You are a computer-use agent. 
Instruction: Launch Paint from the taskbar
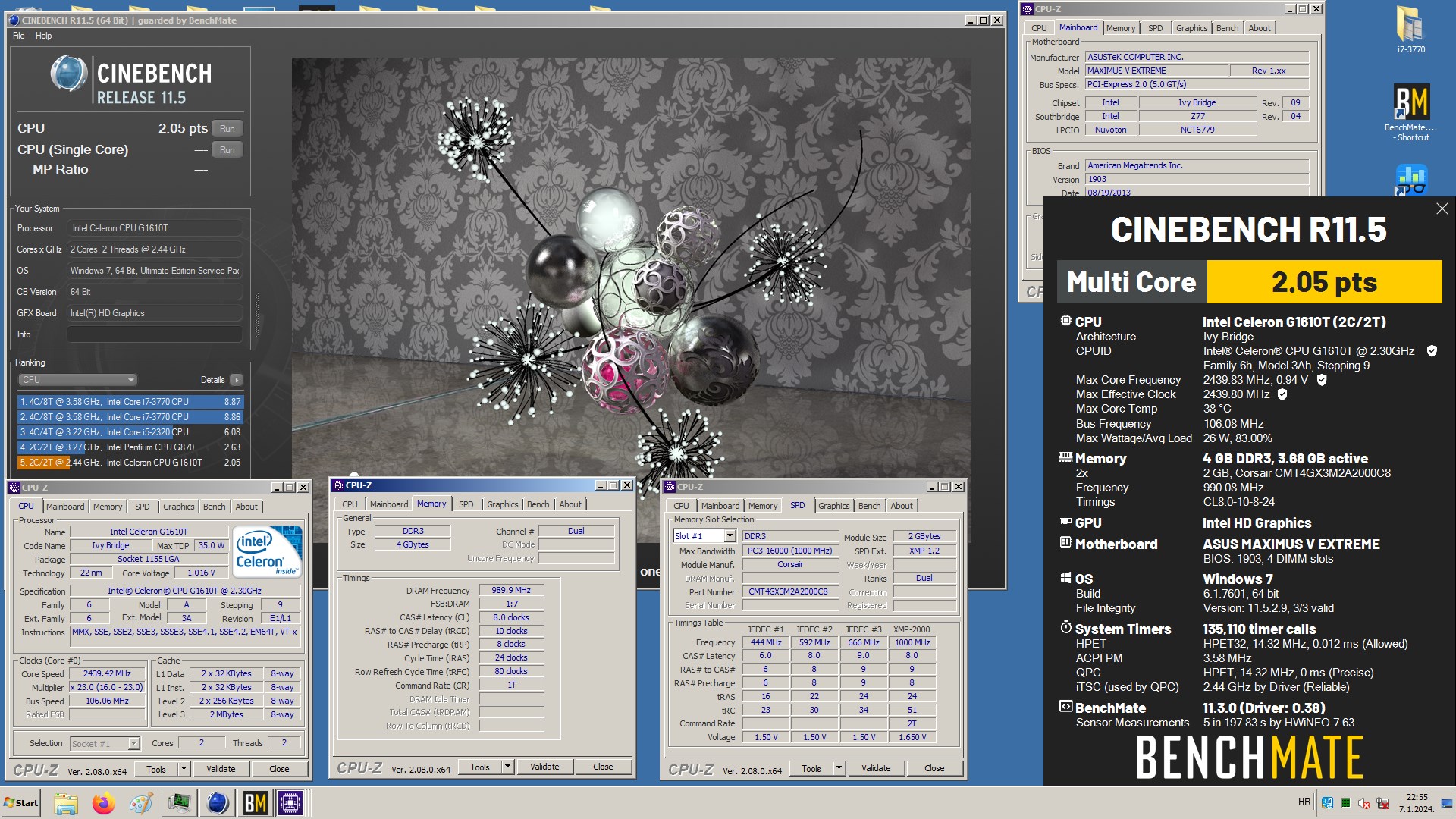[141, 802]
